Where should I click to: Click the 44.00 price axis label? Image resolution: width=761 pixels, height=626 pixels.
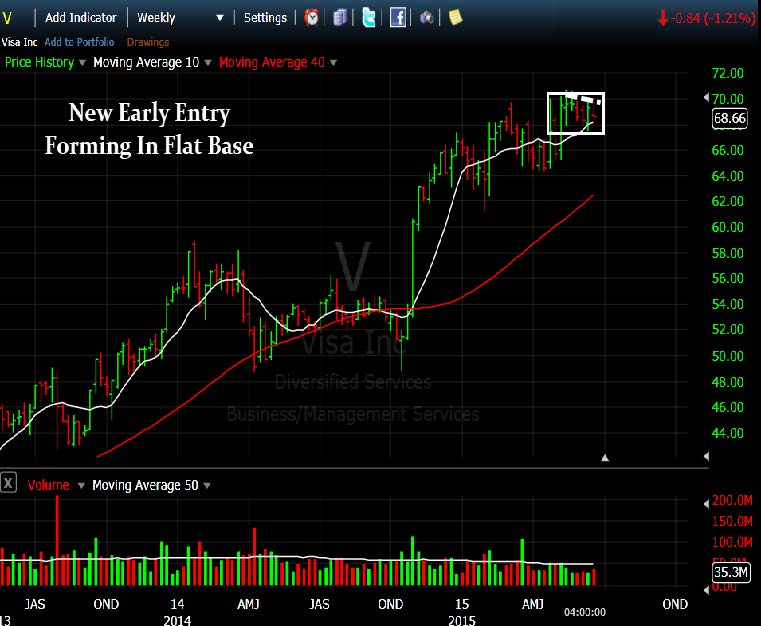pos(728,433)
